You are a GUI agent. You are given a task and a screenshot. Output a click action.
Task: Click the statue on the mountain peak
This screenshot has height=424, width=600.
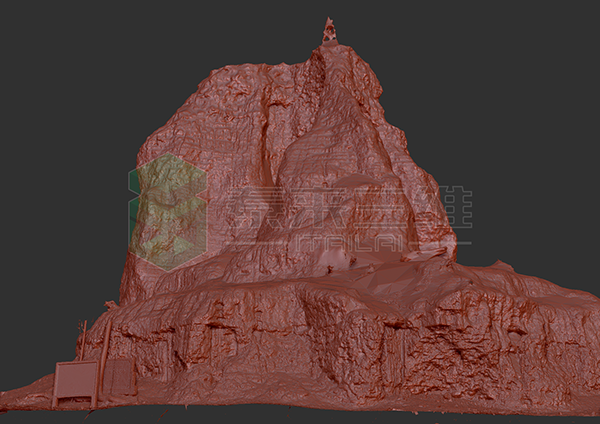(329, 31)
